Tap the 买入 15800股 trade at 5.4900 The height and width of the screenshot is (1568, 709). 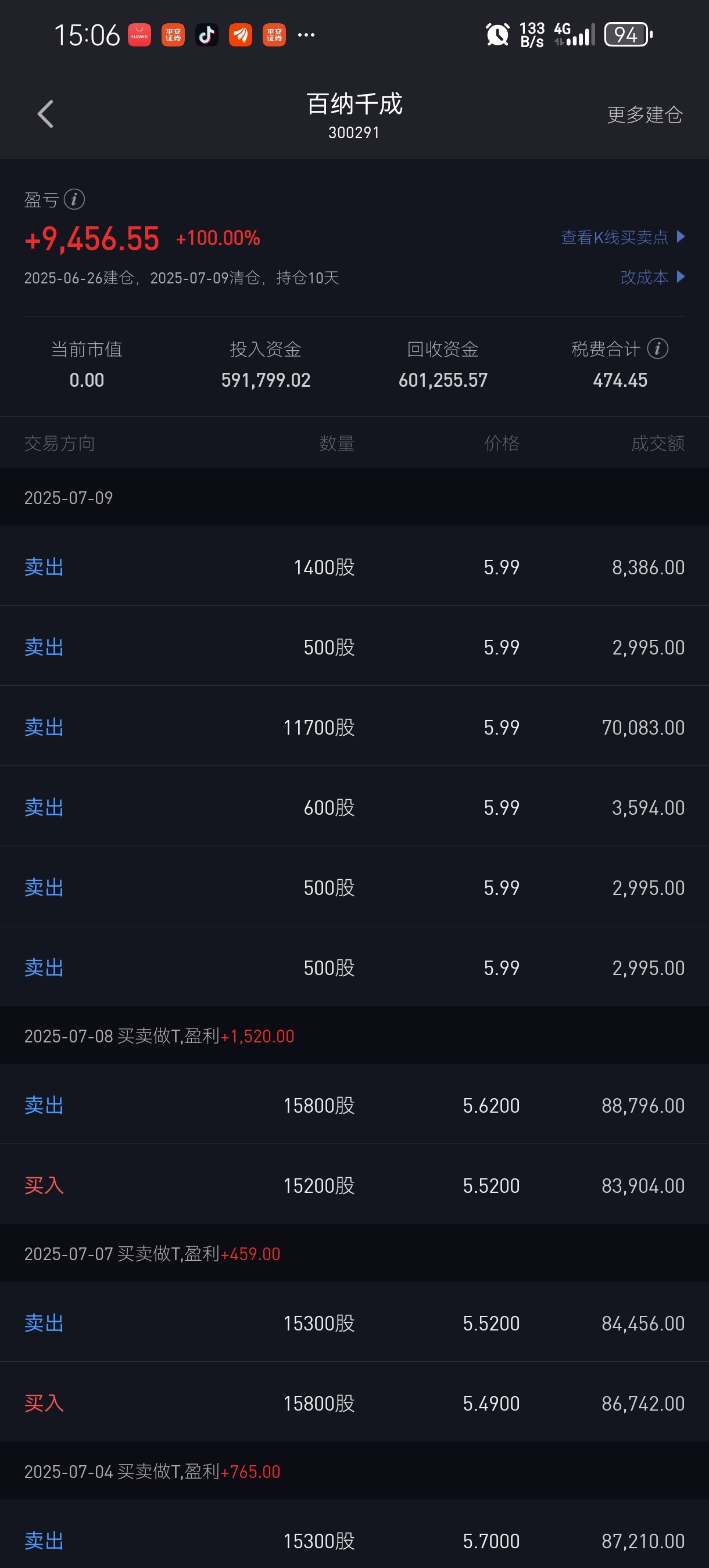(354, 1402)
